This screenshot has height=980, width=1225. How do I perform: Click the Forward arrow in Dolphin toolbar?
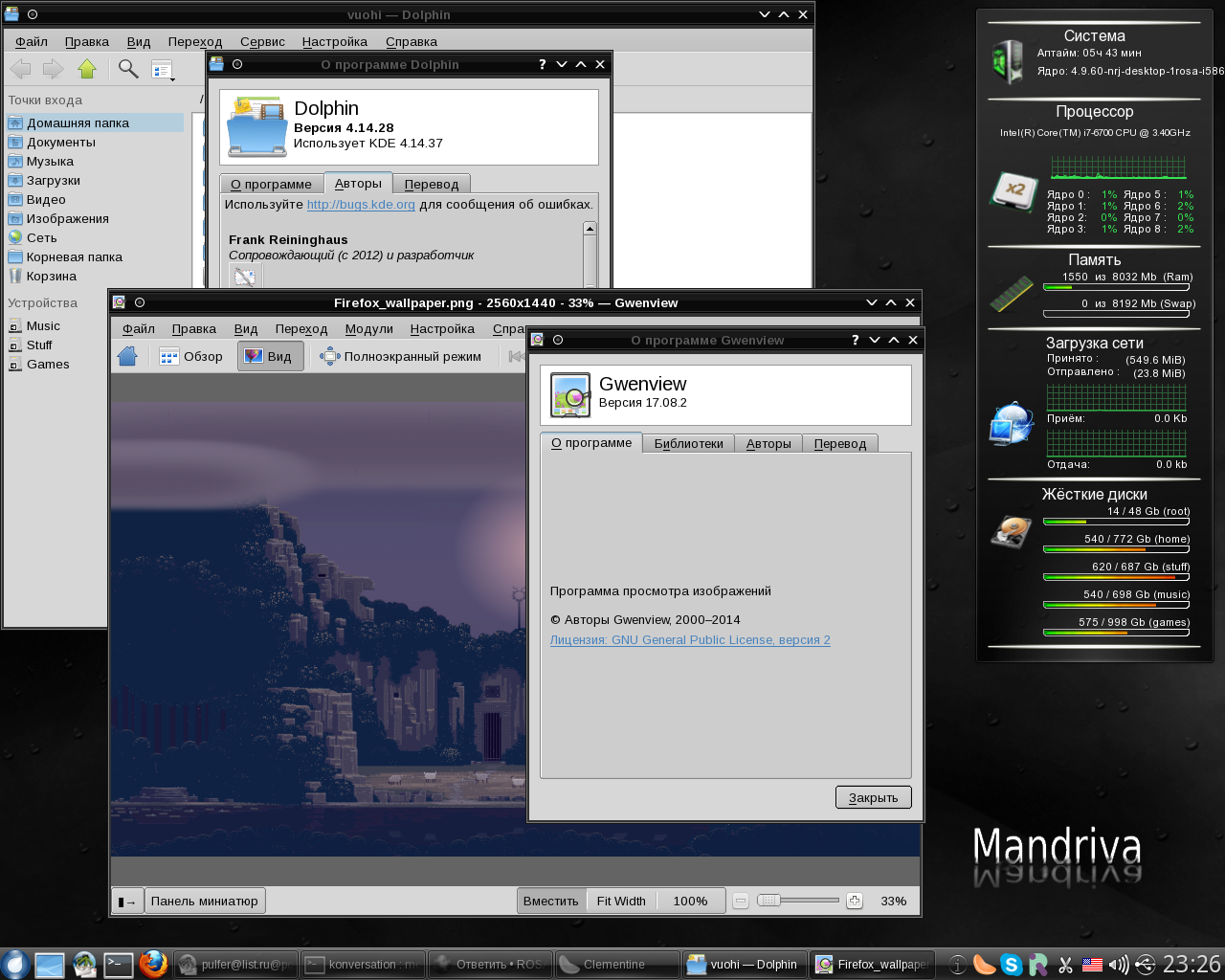tap(54, 69)
